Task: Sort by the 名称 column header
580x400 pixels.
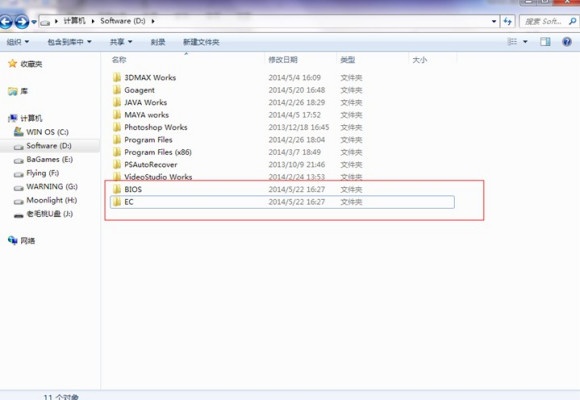Action: click(119, 60)
